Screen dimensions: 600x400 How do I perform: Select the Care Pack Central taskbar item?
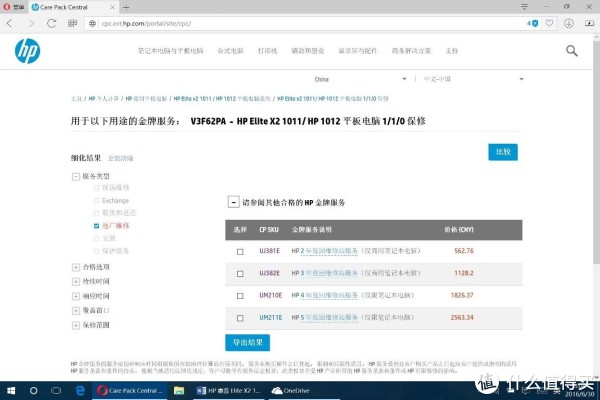130,390
